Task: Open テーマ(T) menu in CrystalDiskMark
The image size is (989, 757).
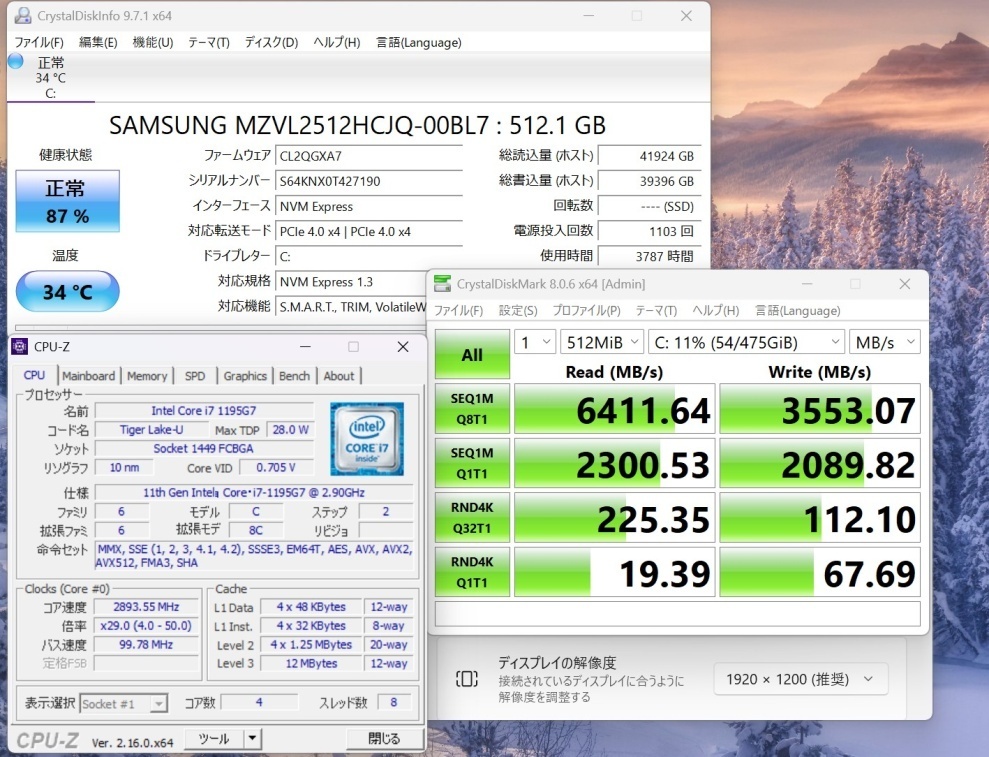Action: click(x=656, y=310)
